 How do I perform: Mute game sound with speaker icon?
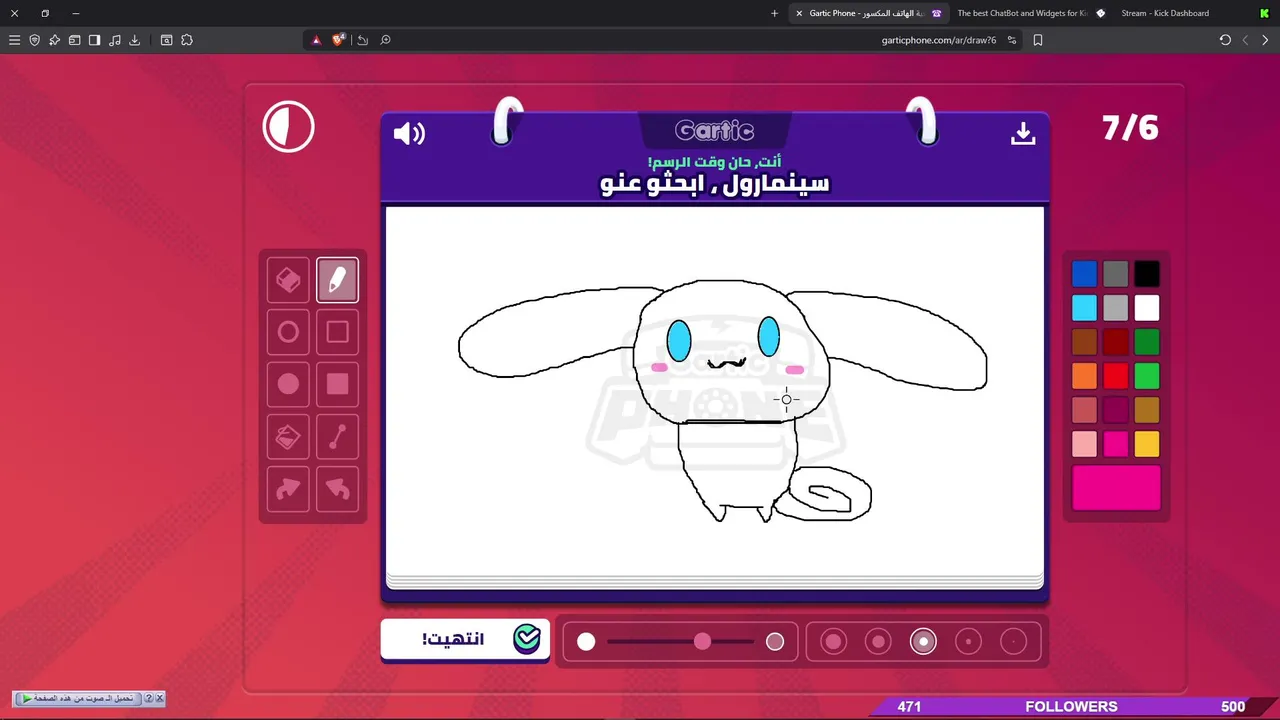[x=409, y=133]
